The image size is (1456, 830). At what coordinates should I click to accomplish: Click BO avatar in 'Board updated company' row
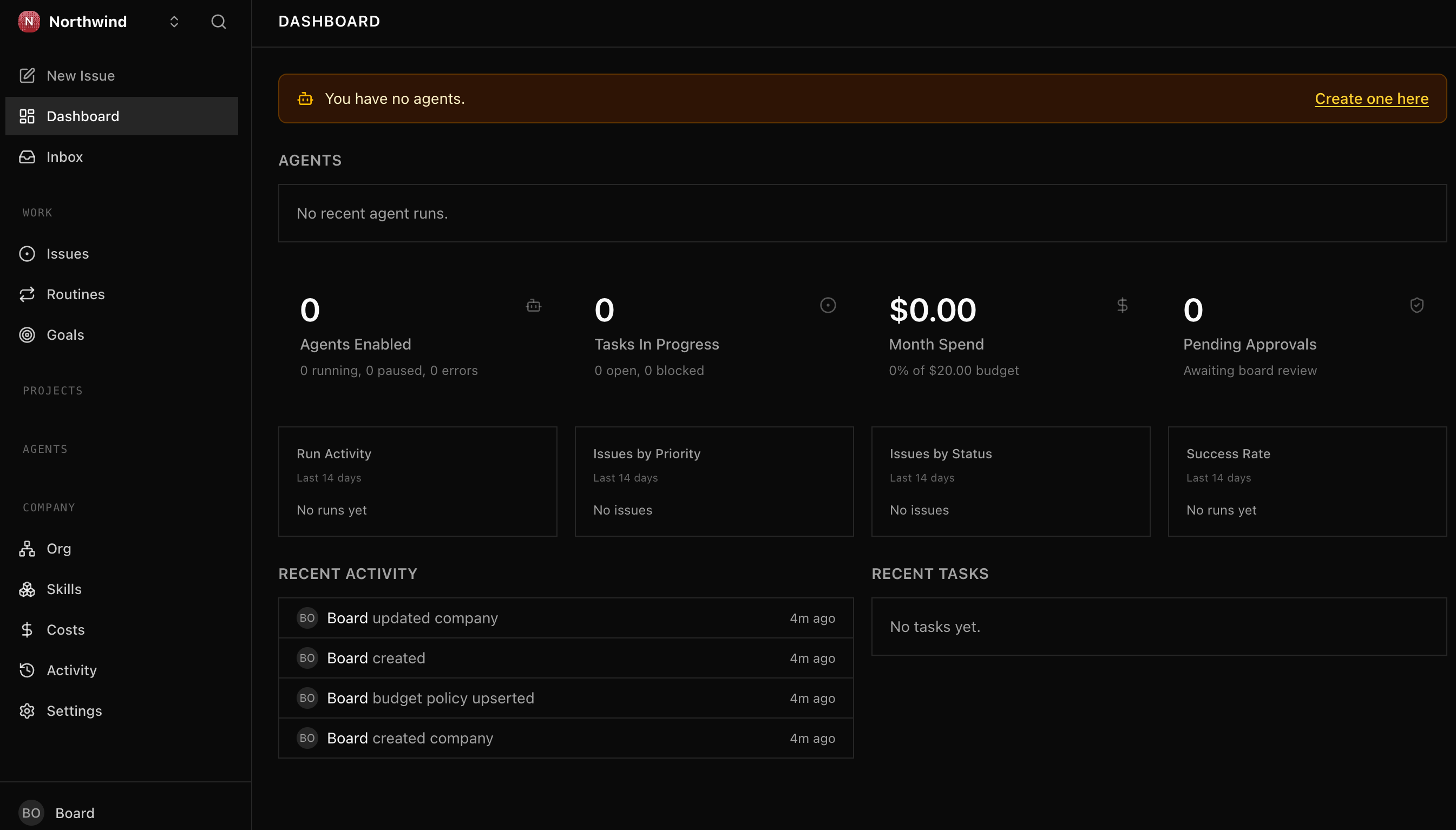pyautogui.click(x=307, y=618)
